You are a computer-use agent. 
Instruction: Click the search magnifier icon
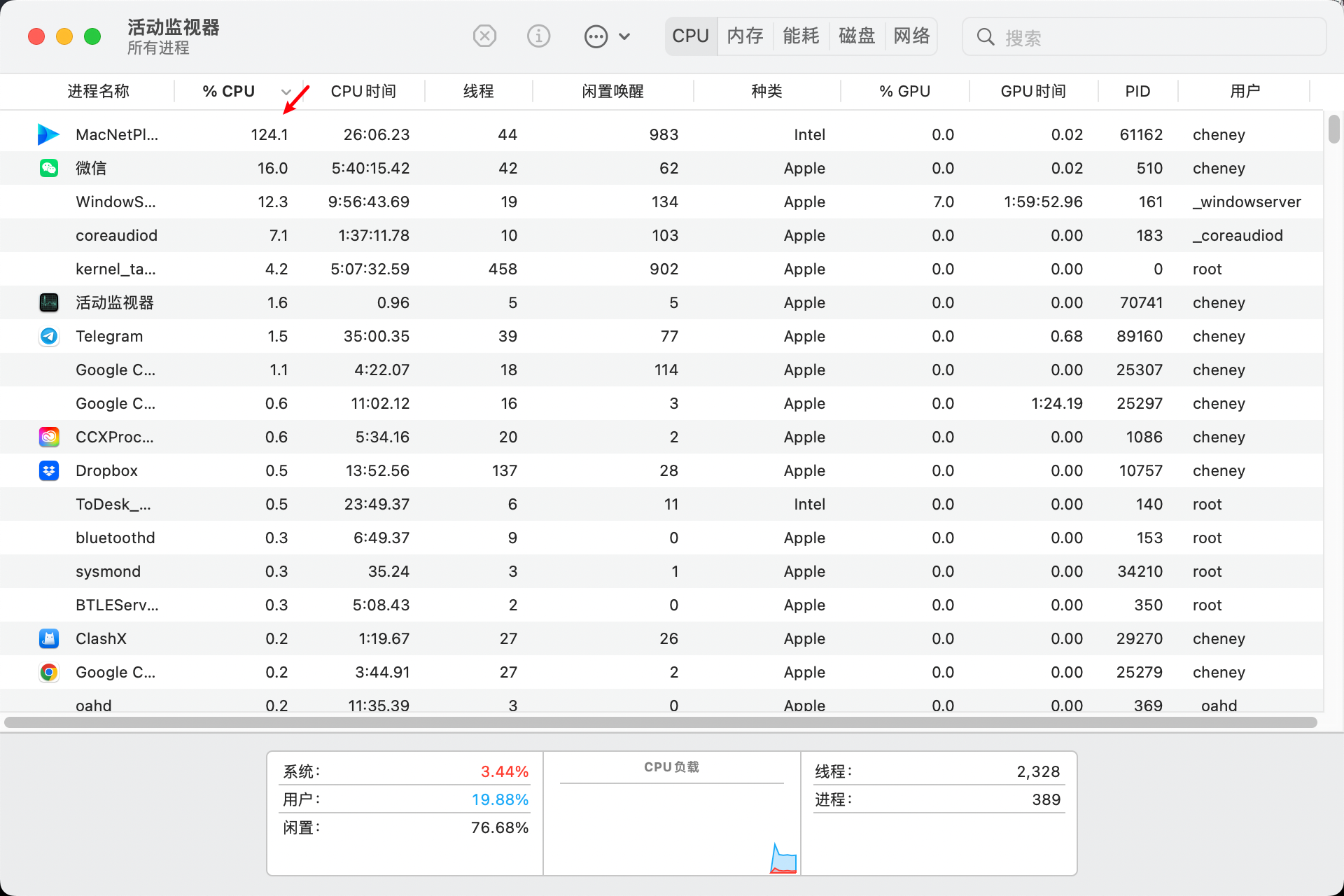986,36
